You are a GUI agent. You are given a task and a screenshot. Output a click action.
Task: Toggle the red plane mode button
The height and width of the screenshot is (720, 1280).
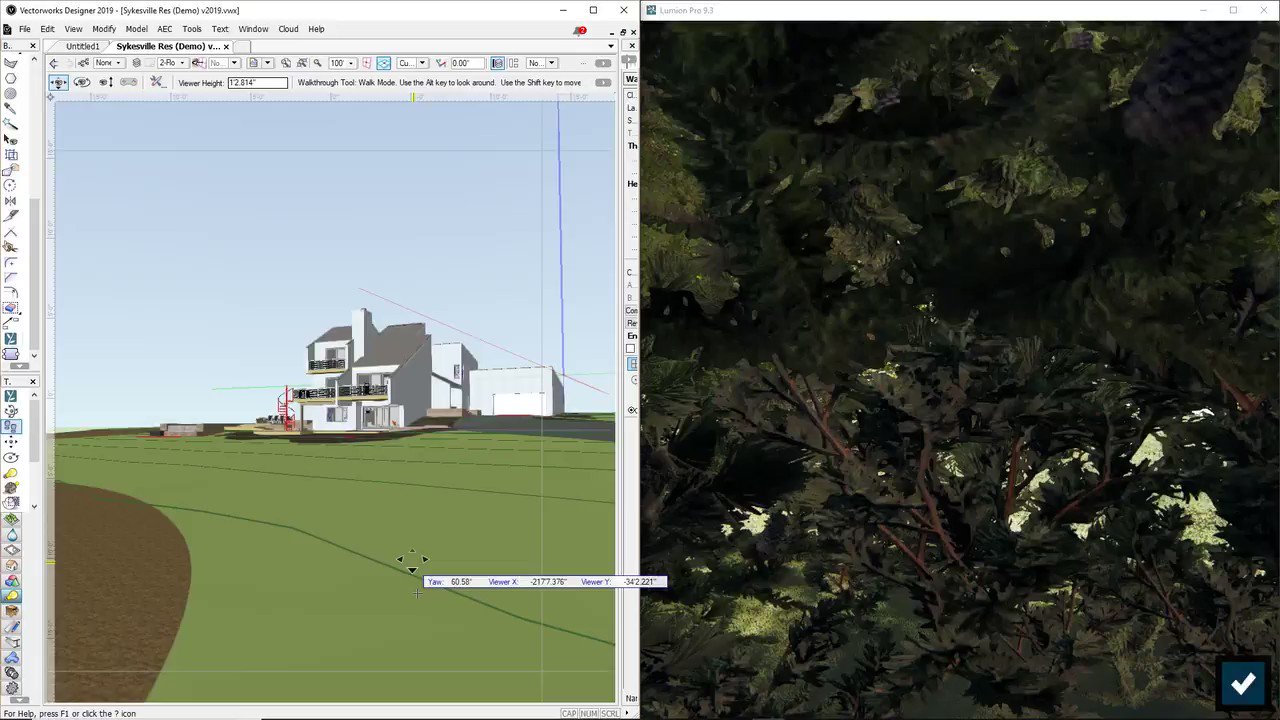click(x=366, y=63)
